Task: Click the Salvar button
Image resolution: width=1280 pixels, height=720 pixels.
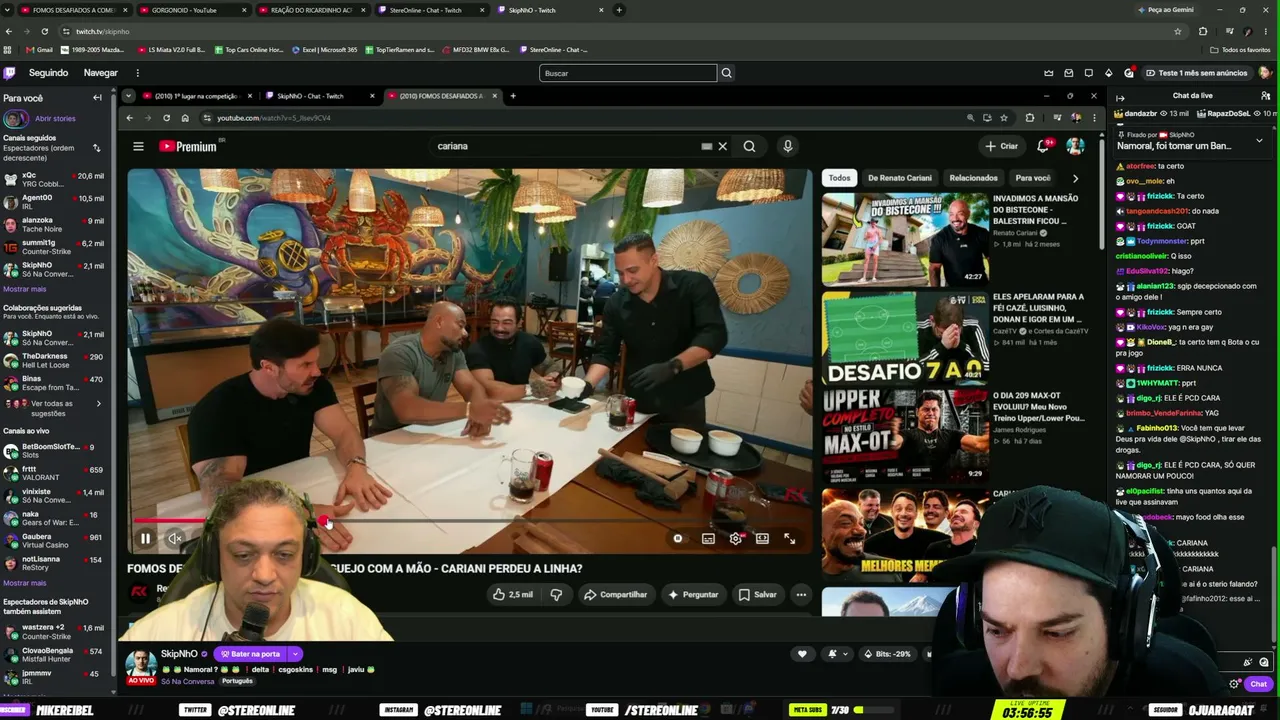Action: (x=757, y=594)
